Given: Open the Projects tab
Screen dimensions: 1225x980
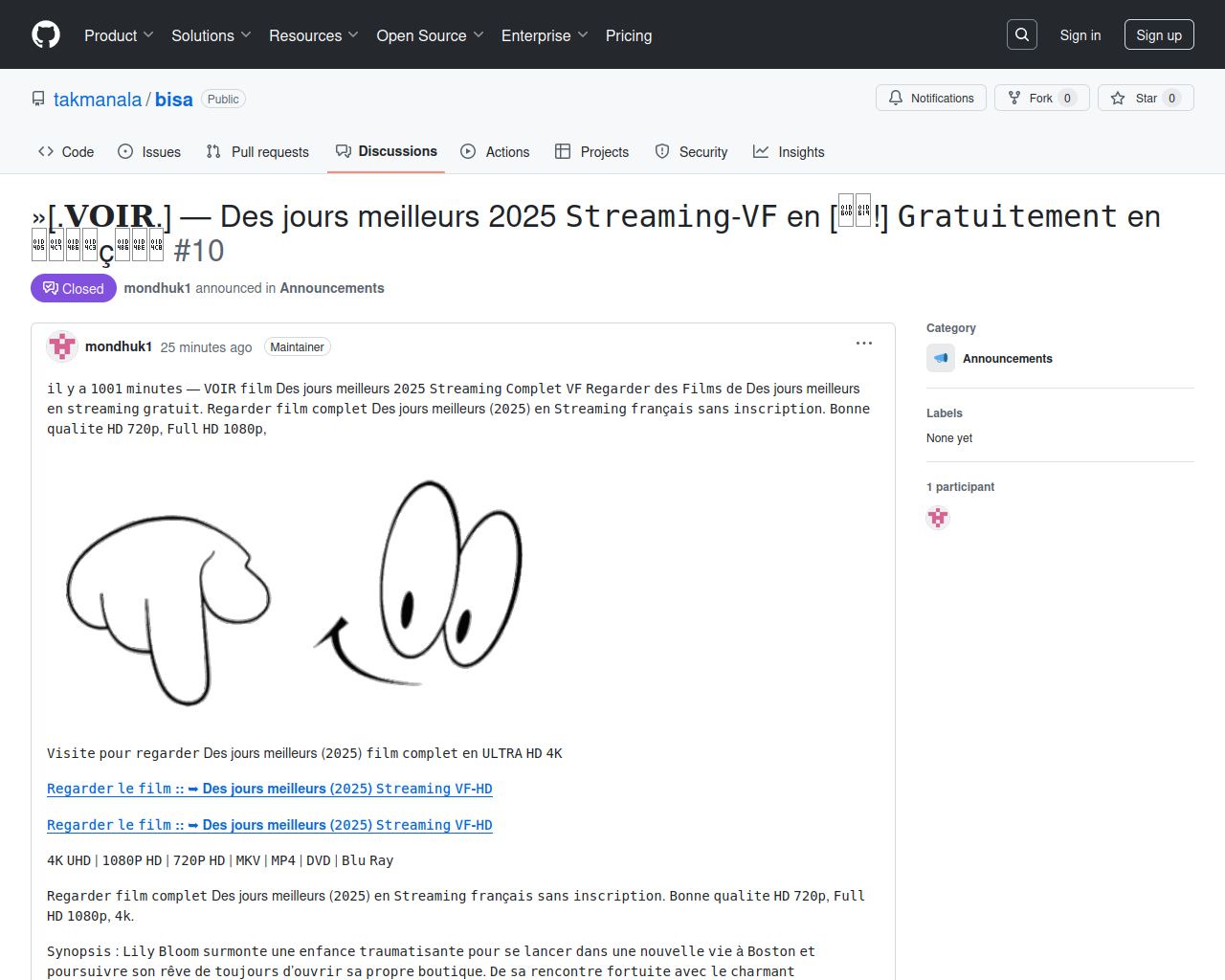Looking at the screenshot, I should tap(591, 152).
